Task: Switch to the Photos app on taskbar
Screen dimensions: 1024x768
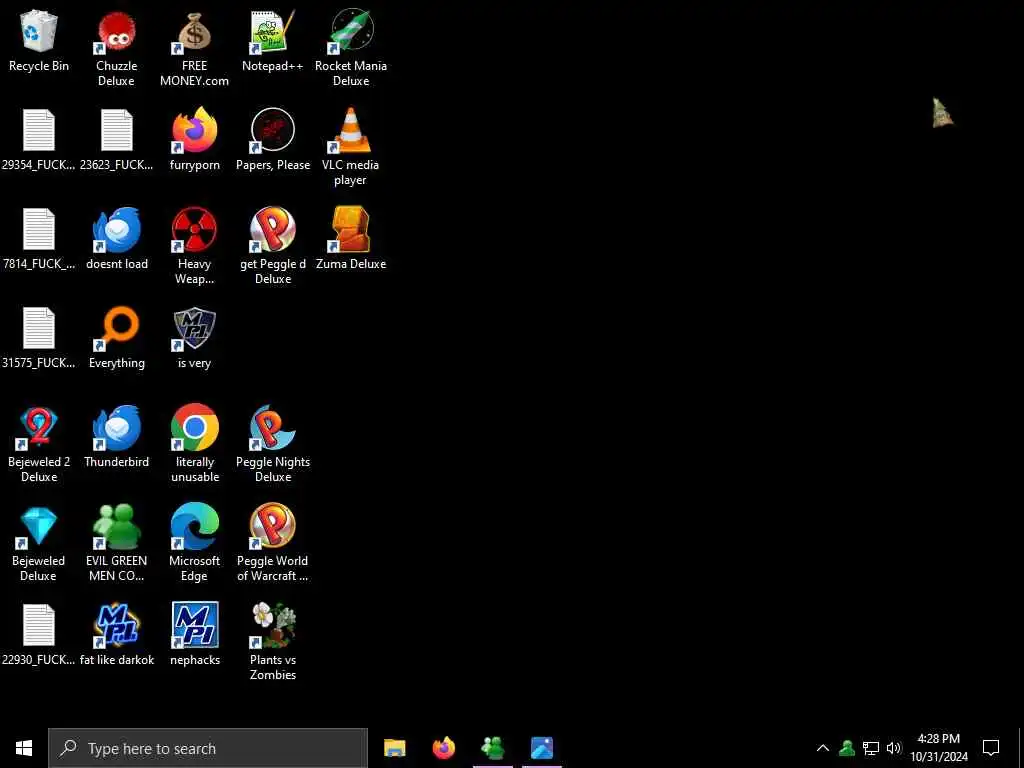Action: 541,748
